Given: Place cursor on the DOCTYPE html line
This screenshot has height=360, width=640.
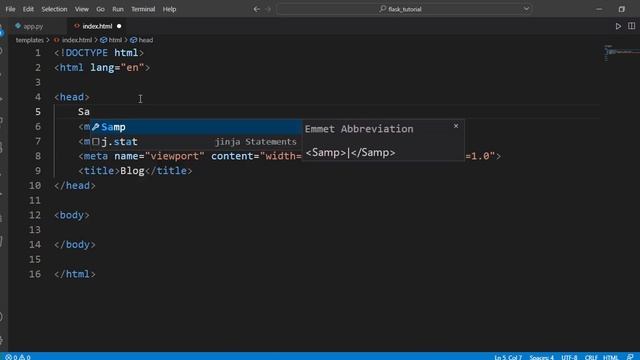Looking at the screenshot, I should coord(99,53).
